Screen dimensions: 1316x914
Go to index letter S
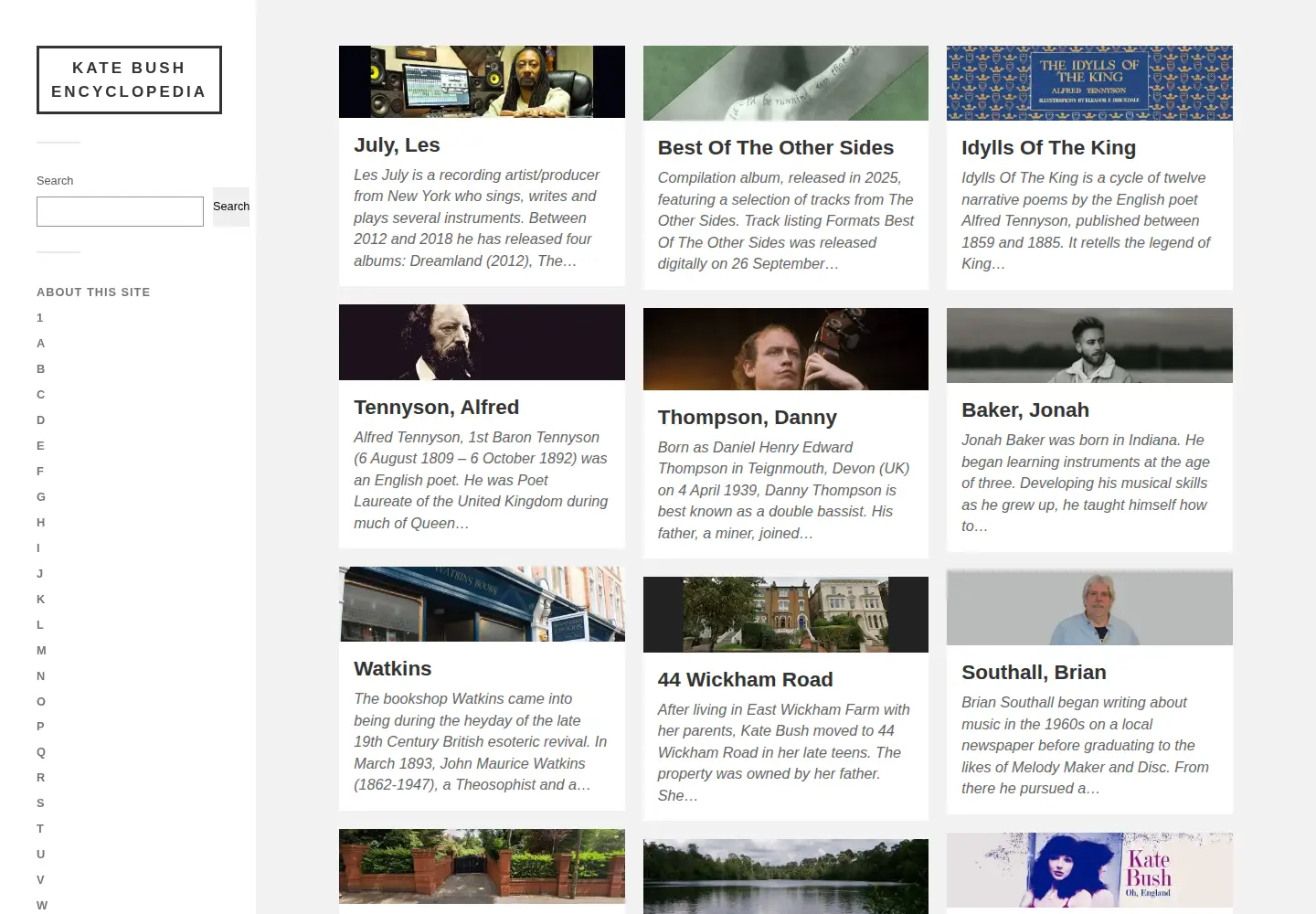(40, 803)
